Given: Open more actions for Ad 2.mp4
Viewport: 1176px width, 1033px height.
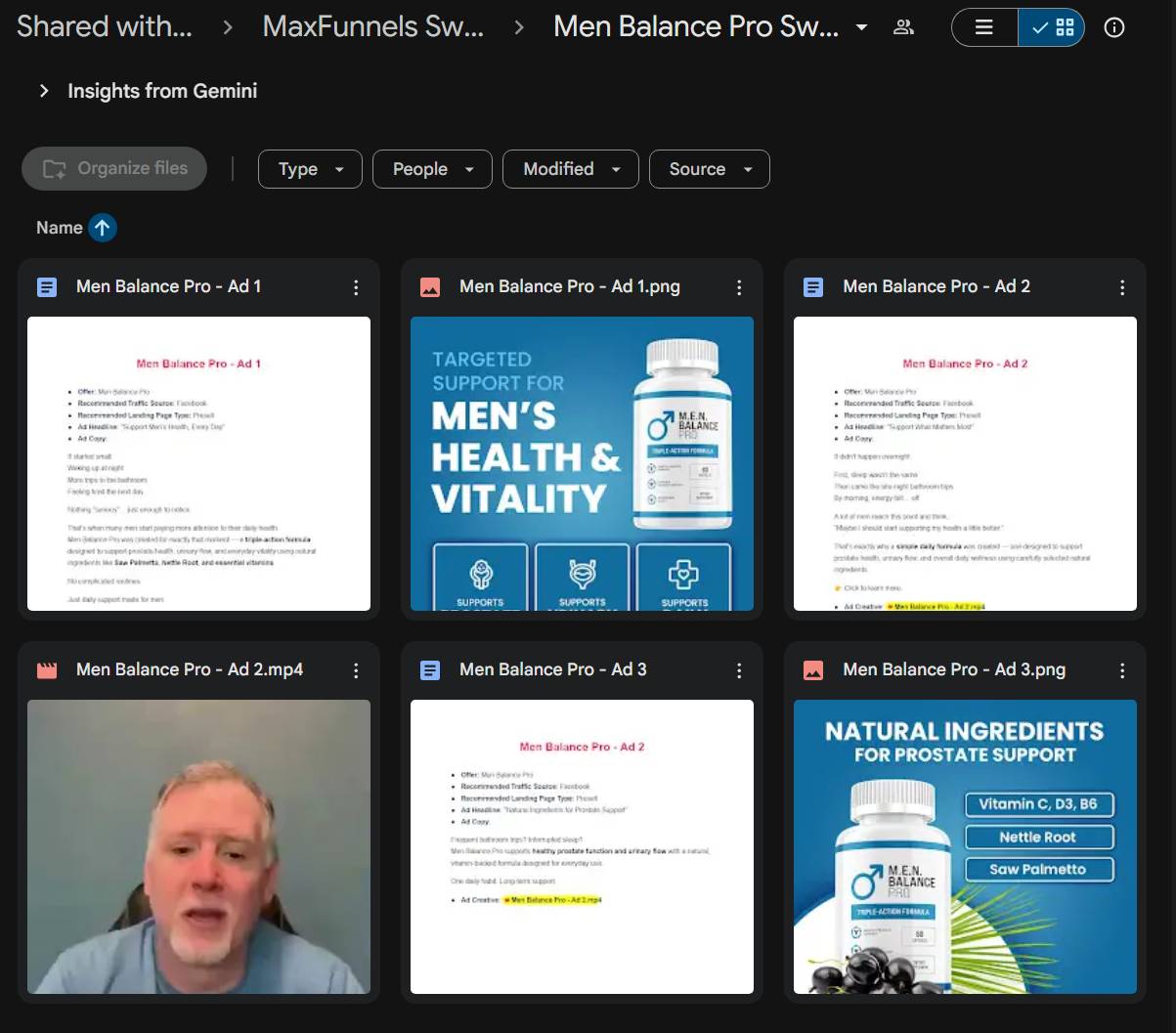Looking at the screenshot, I should [356, 670].
